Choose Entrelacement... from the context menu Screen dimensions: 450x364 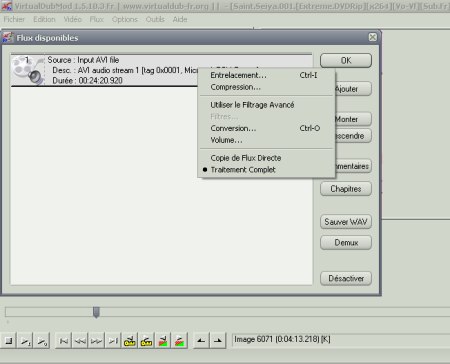266,75
